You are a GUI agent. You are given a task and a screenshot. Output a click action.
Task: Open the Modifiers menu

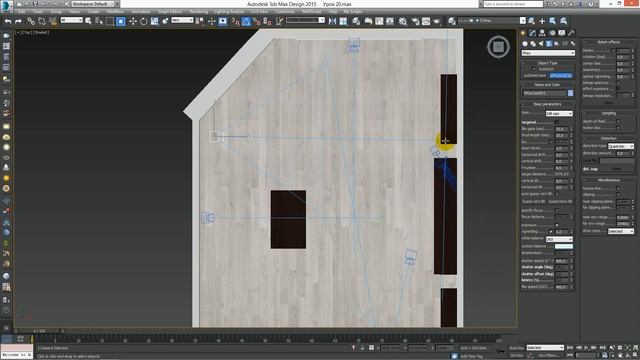[115, 12]
